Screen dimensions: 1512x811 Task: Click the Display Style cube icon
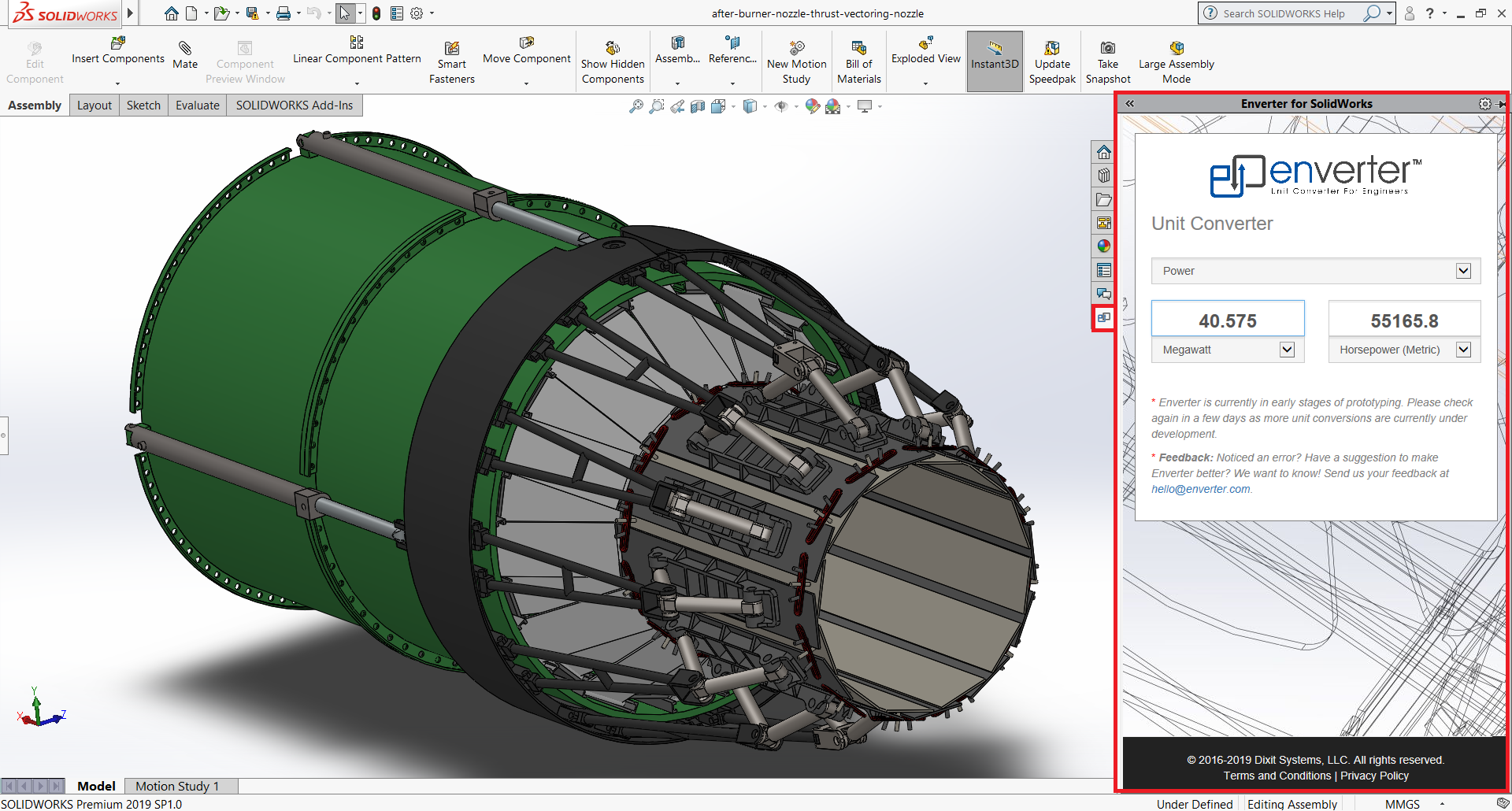point(750,106)
